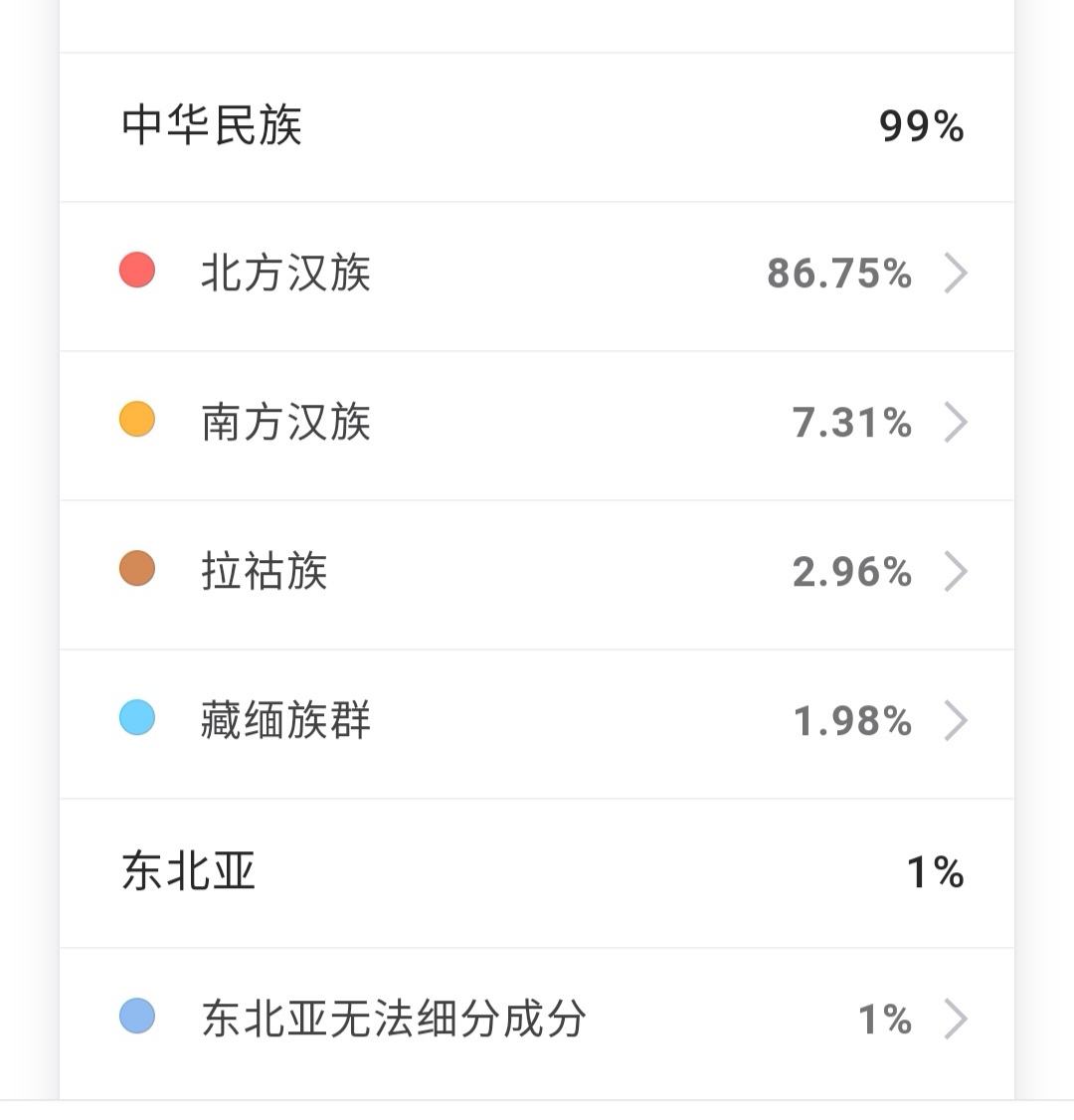The image size is (1074, 1120).
Task: Open the 北方汉族 label
Action: 285,273
